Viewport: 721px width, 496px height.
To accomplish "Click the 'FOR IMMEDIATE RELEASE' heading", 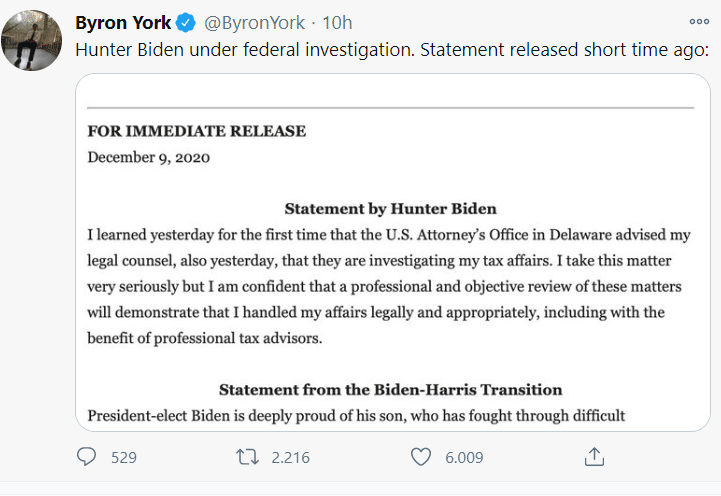I will click(197, 131).
